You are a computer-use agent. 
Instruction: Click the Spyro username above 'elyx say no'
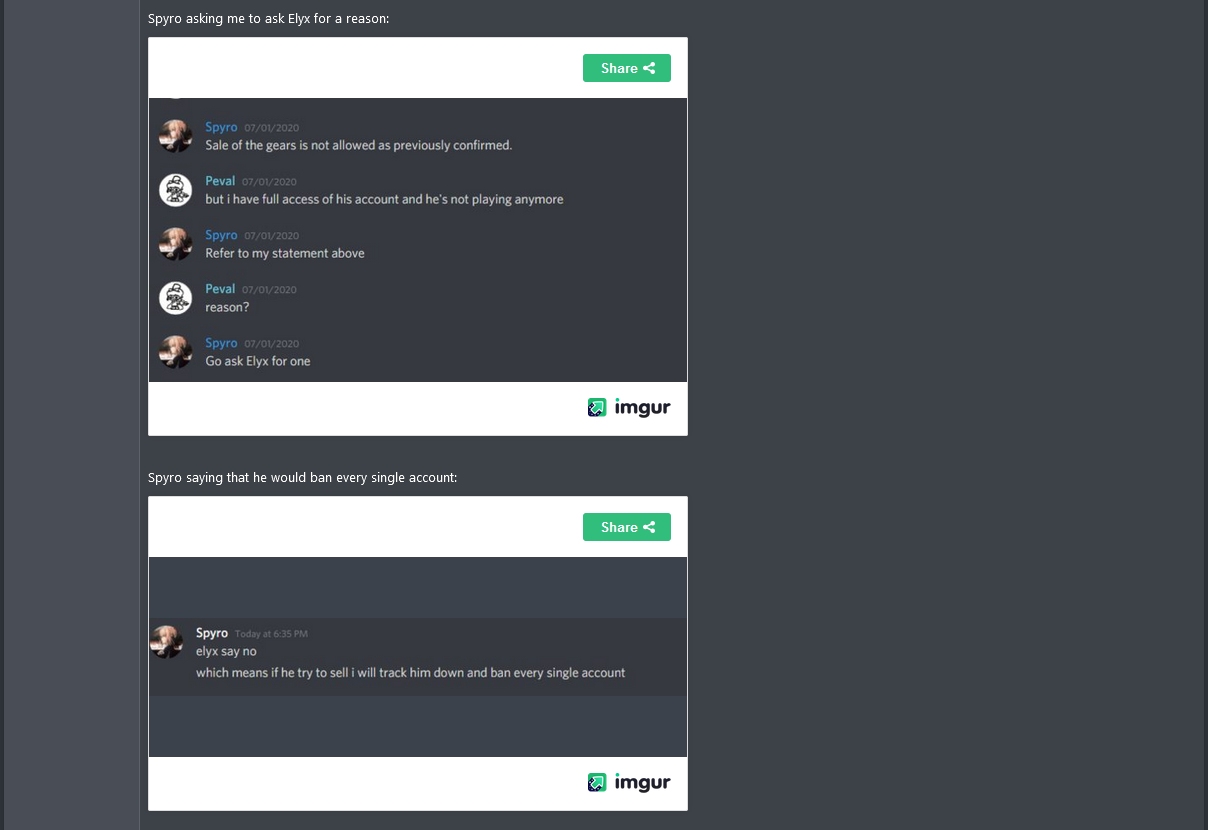[212, 633]
